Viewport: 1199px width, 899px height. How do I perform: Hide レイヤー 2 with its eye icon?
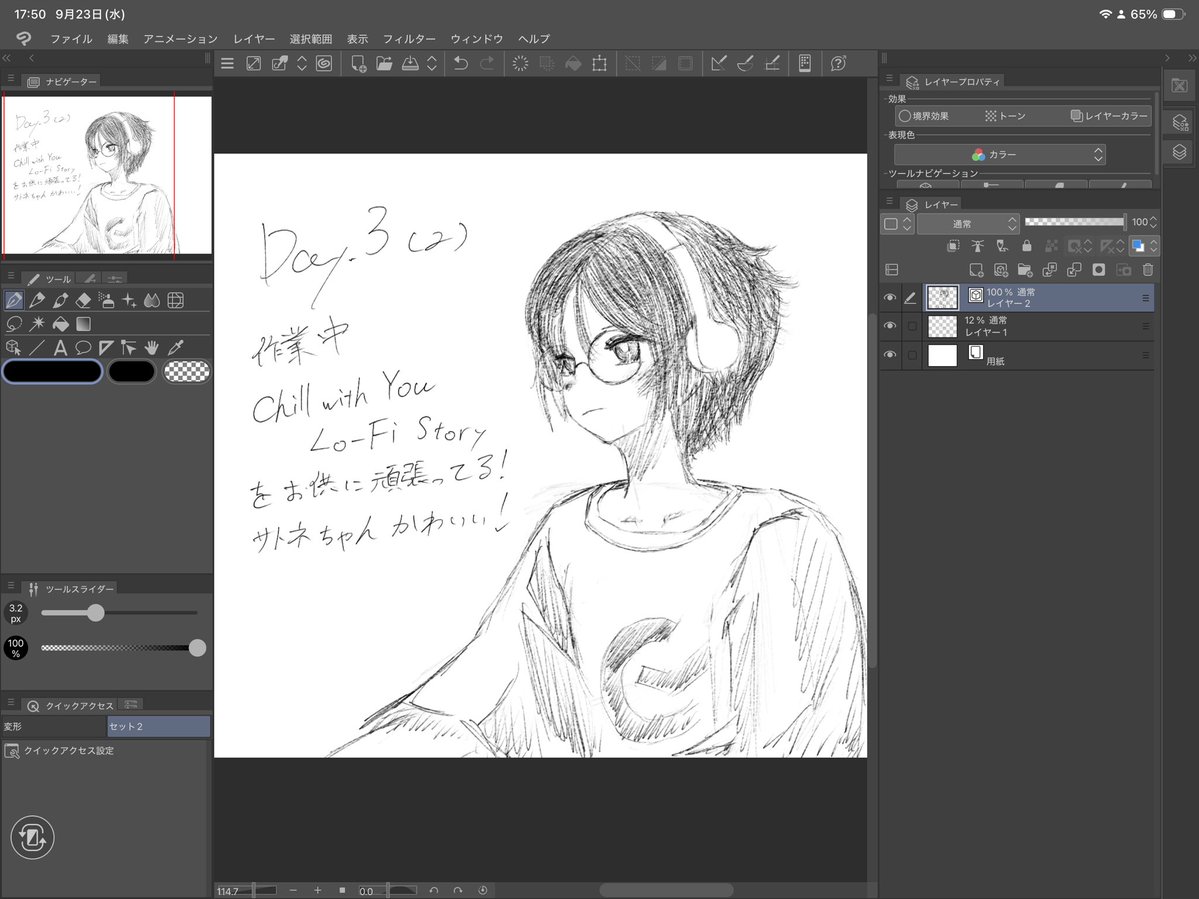(x=889, y=298)
